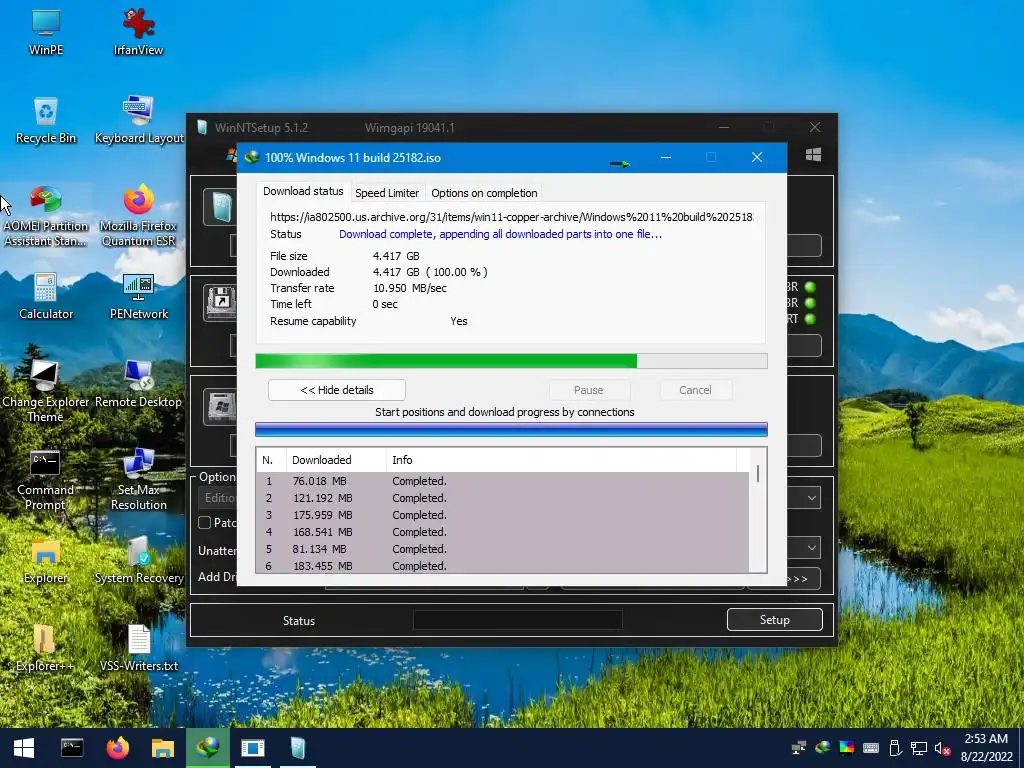Select connection row with 81.134 MB
This screenshot has width=1024, height=768.
pyautogui.click(x=503, y=549)
